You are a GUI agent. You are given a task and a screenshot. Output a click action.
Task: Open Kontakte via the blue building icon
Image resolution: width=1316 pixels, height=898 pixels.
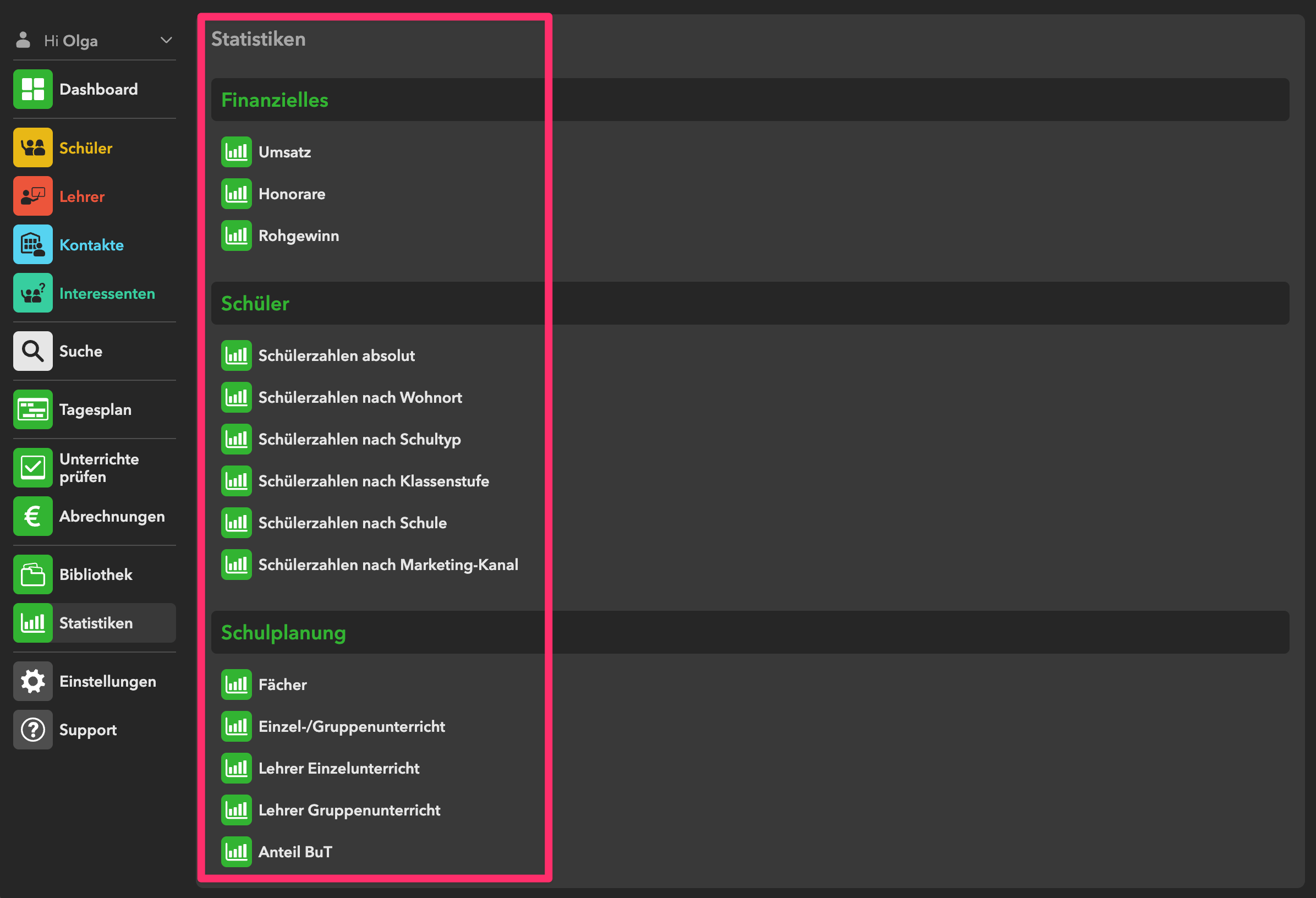(33, 245)
